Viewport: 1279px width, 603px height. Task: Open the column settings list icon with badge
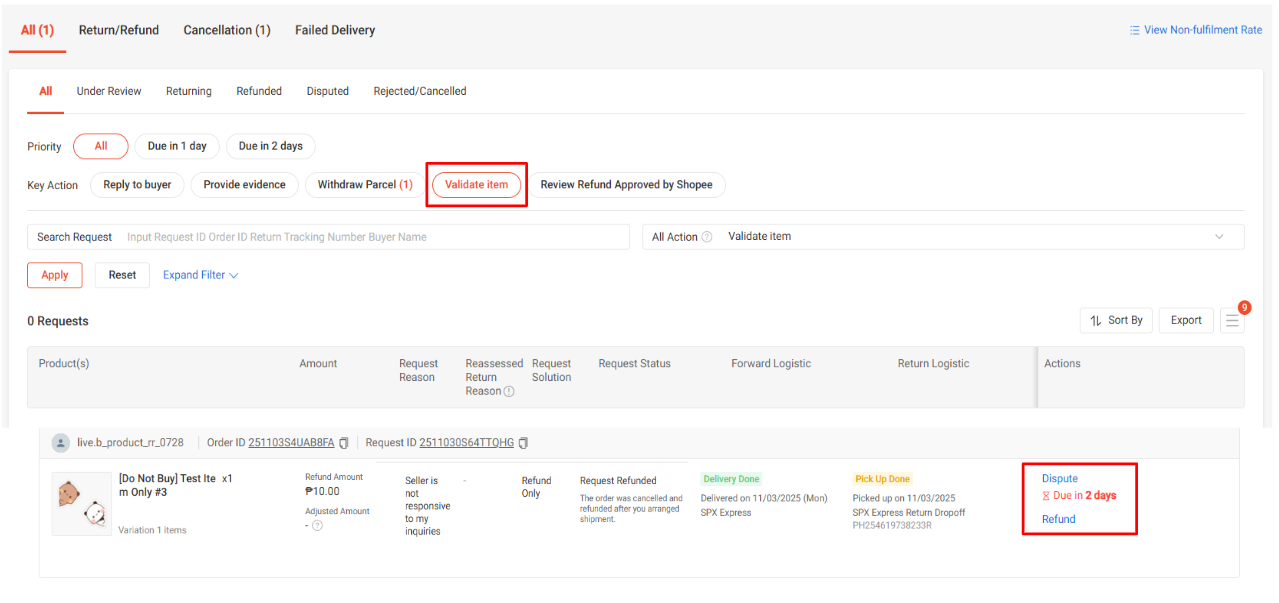(1232, 320)
